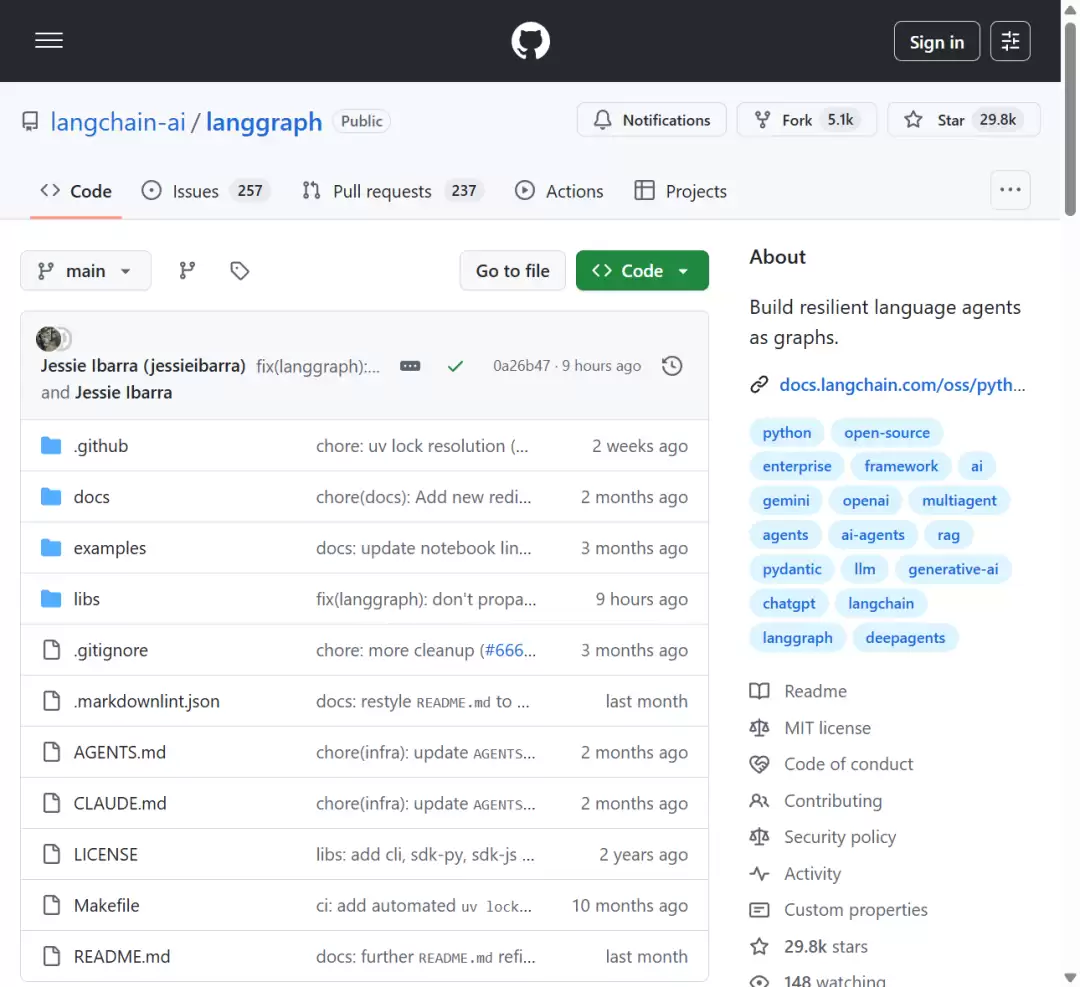Expand the green Code dropdown

pos(642,271)
